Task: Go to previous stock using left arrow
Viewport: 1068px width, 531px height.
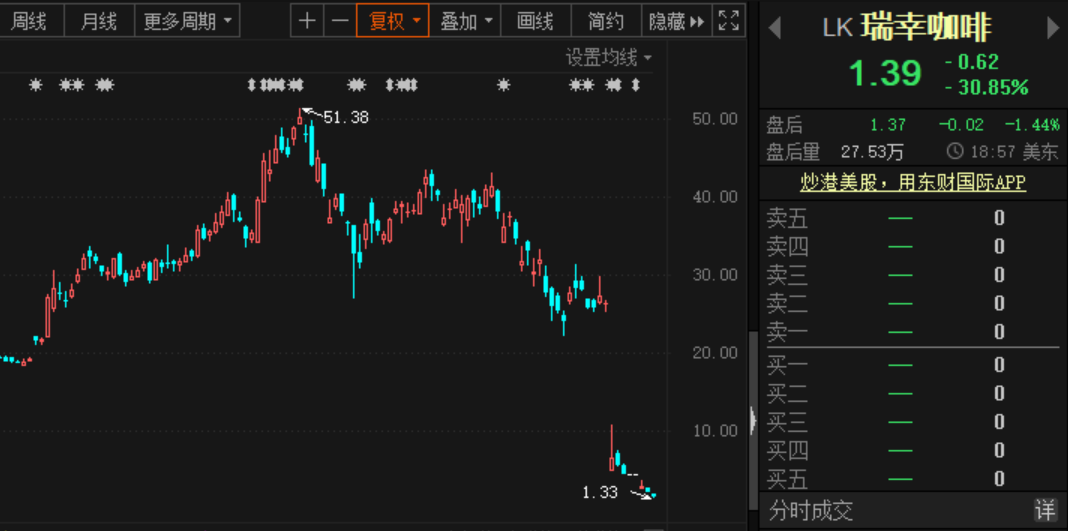Action: 774,27
